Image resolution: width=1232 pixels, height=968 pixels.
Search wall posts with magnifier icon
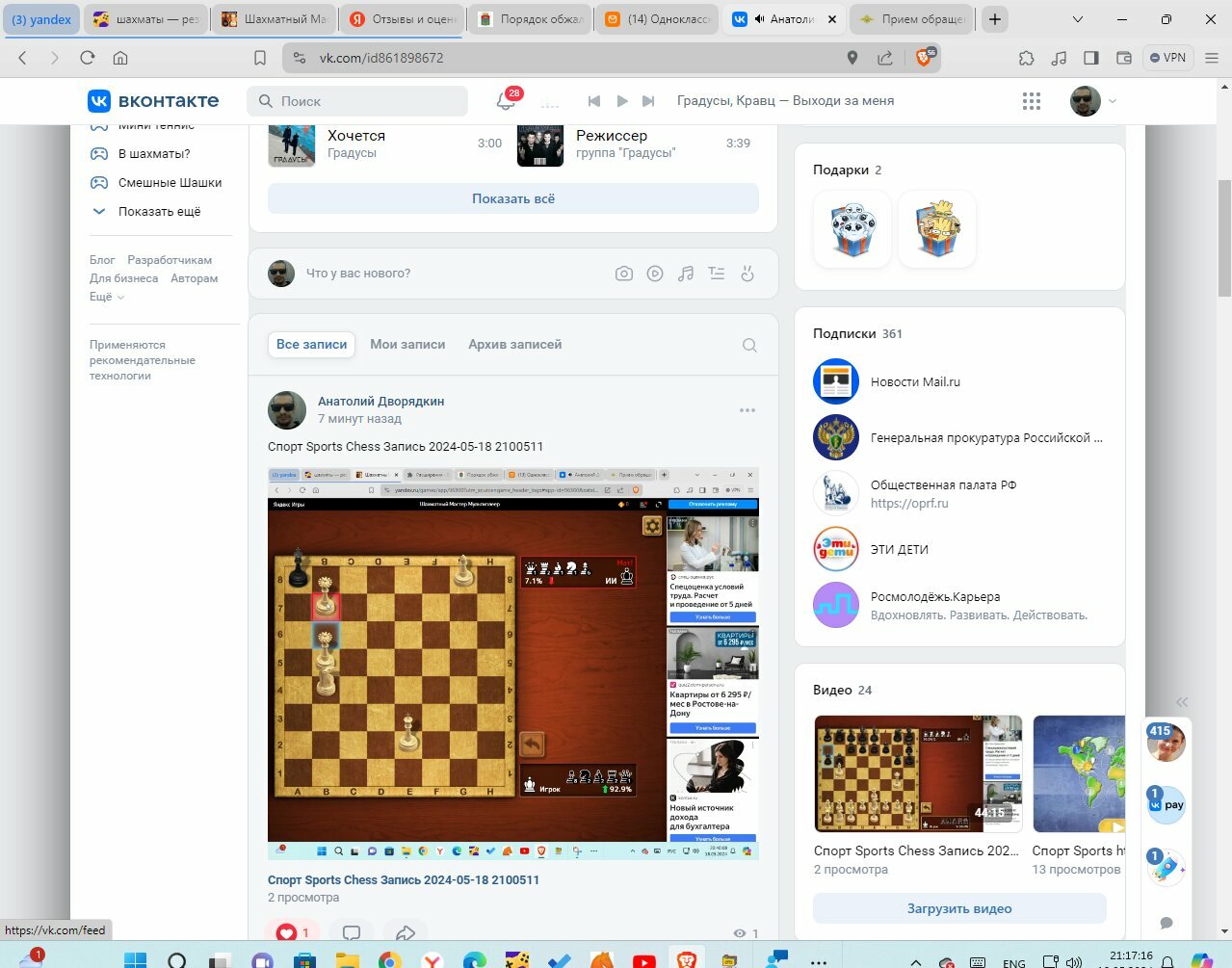[x=749, y=345]
